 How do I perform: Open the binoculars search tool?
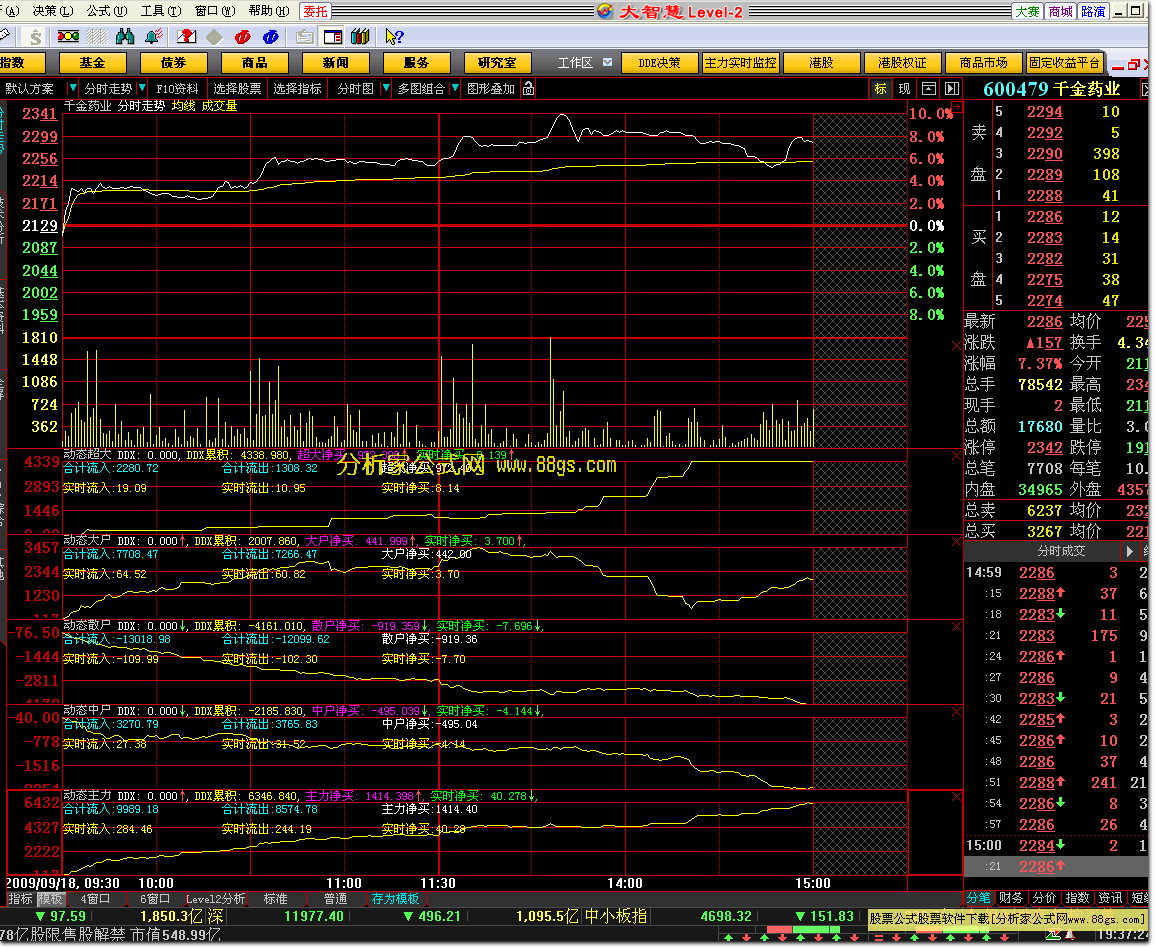click(x=125, y=36)
